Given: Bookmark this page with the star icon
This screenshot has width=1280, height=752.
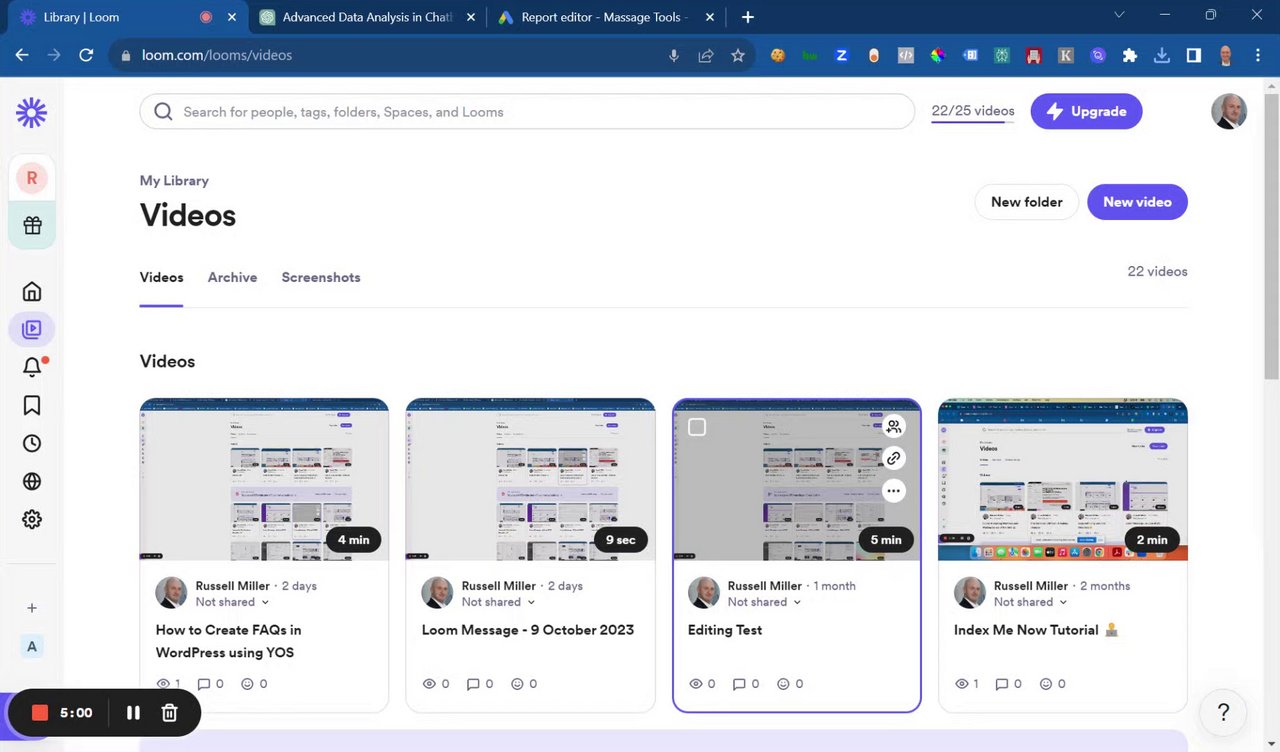Looking at the screenshot, I should pos(738,56).
